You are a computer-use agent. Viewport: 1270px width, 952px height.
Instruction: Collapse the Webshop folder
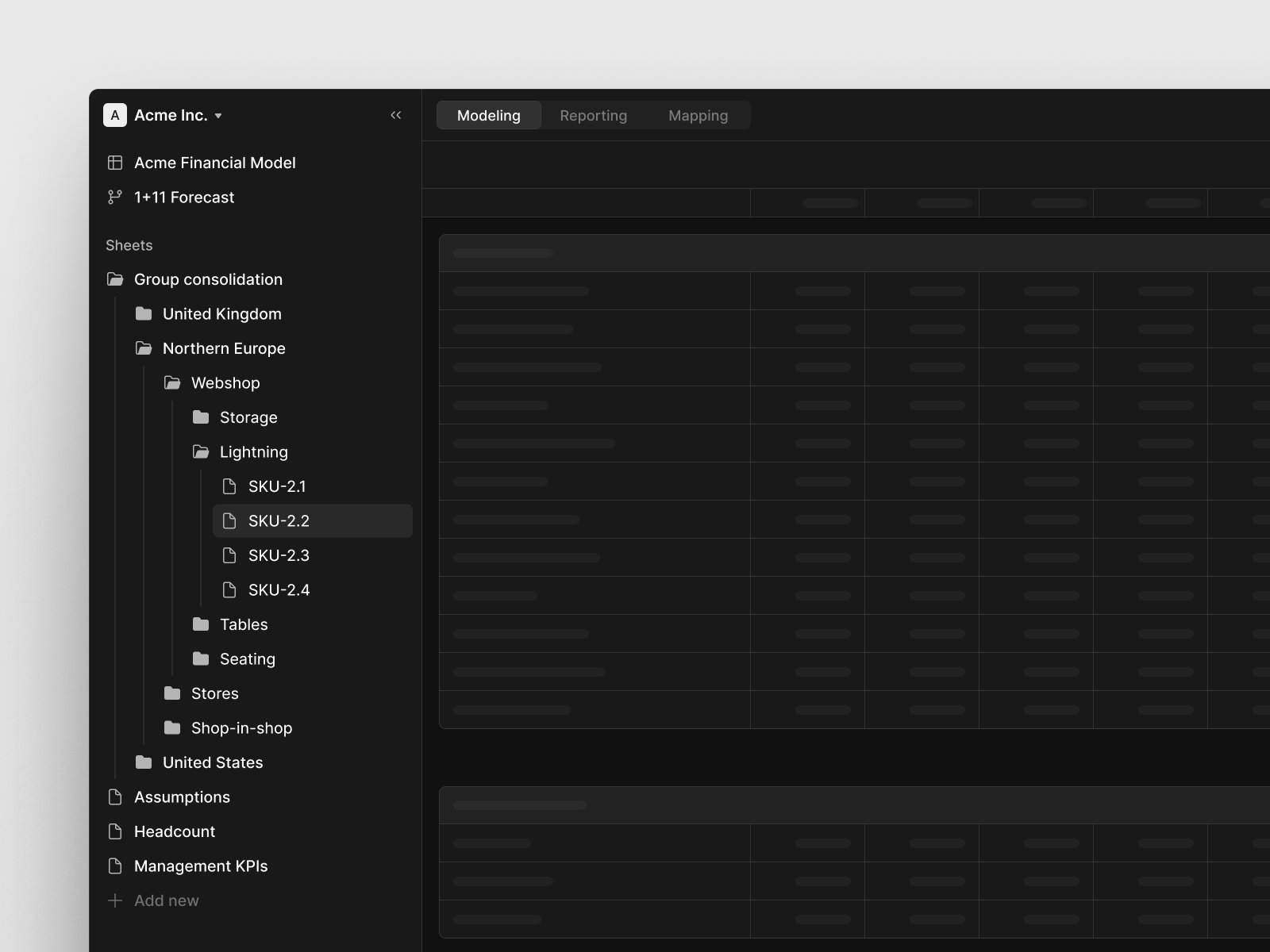tap(172, 383)
